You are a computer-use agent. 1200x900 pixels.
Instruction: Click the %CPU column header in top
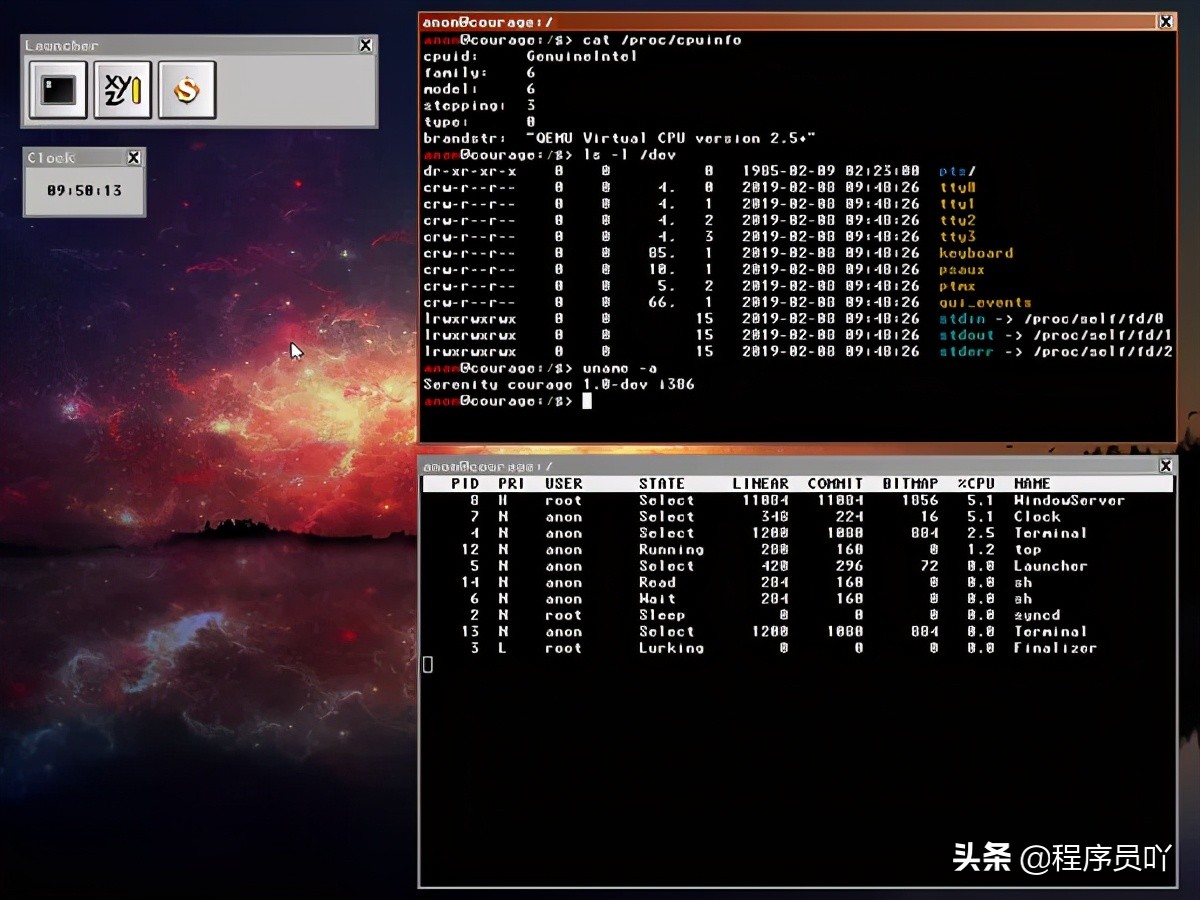pos(975,483)
